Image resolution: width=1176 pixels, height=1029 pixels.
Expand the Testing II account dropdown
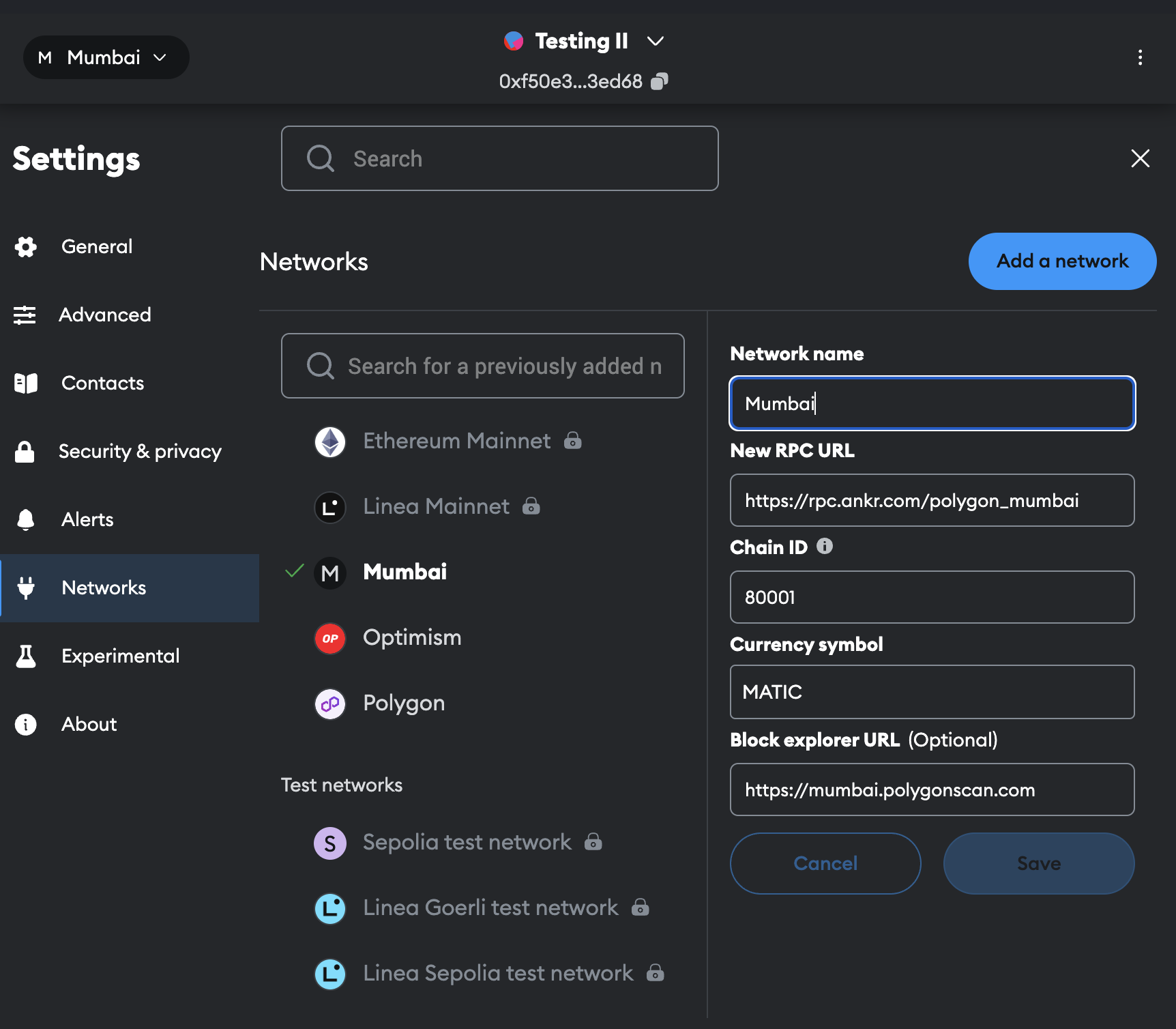(x=655, y=42)
